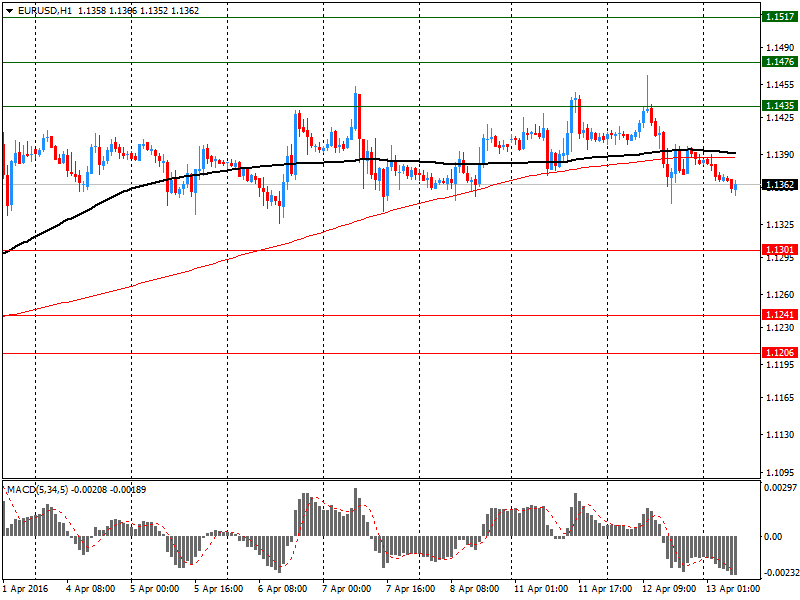Select the 5 Apr 00:00 time axis label
The width and height of the screenshot is (800, 600).
(155, 589)
